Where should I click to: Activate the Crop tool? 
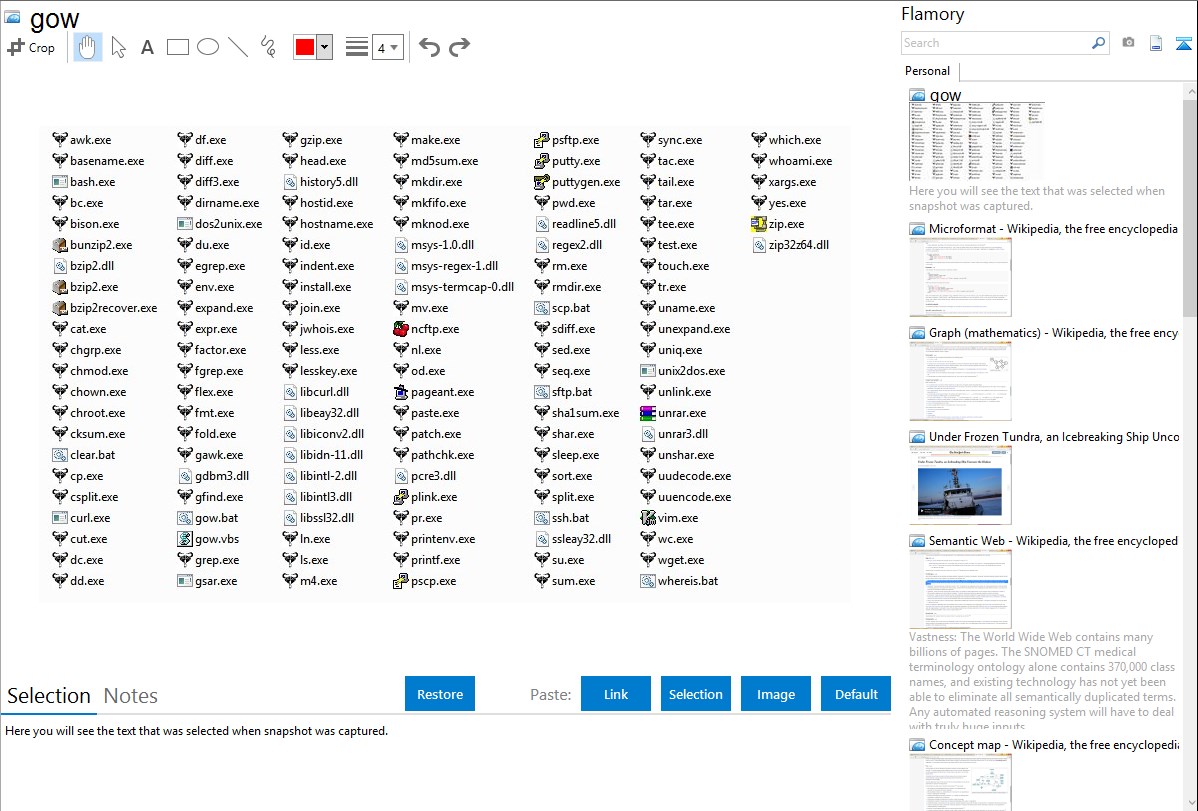(x=31, y=47)
